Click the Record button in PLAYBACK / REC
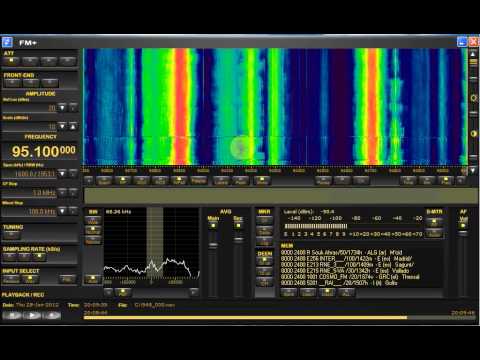 tap(52, 315)
